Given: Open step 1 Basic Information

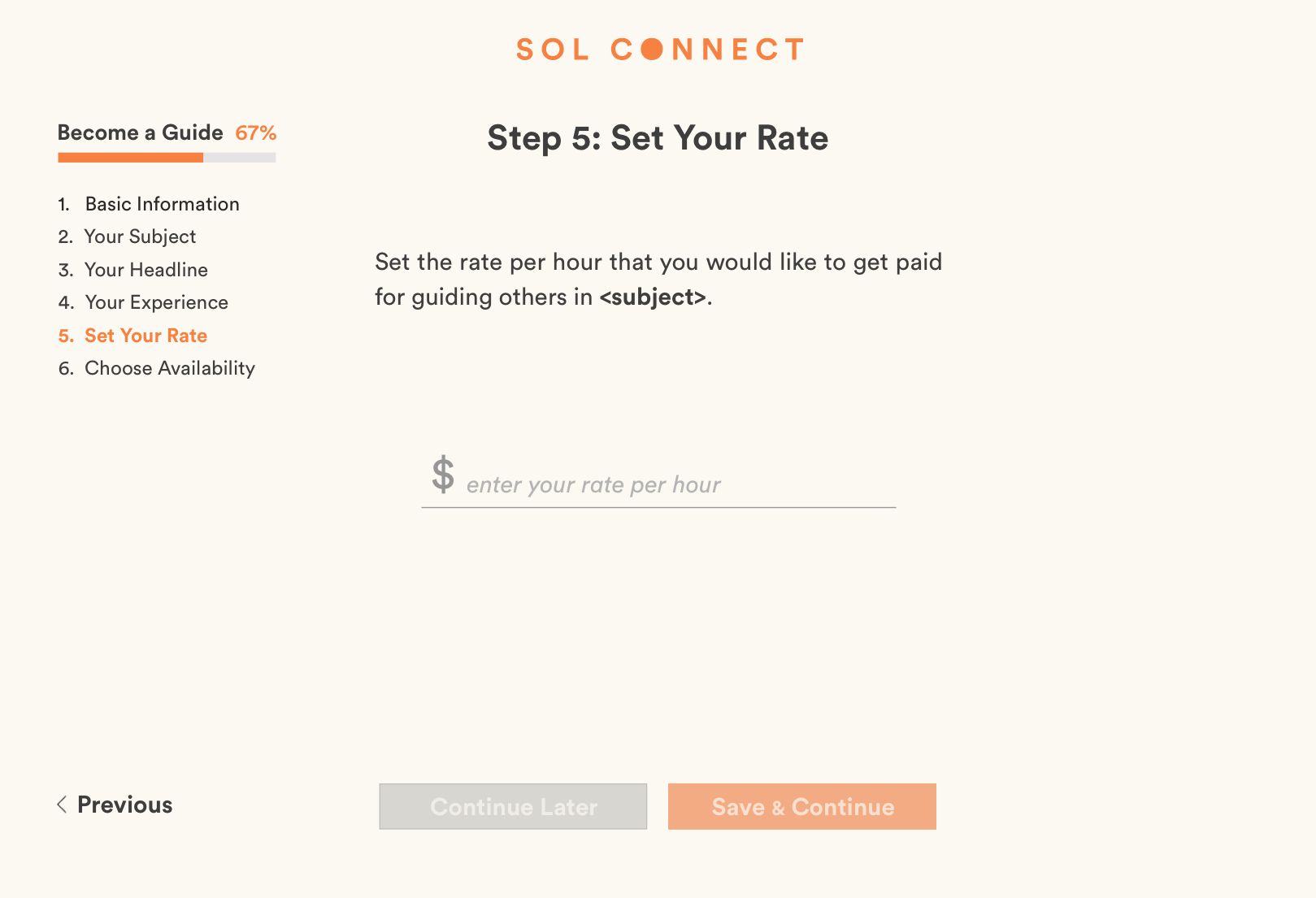Looking at the screenshot, I should click(x=162, y=204).
